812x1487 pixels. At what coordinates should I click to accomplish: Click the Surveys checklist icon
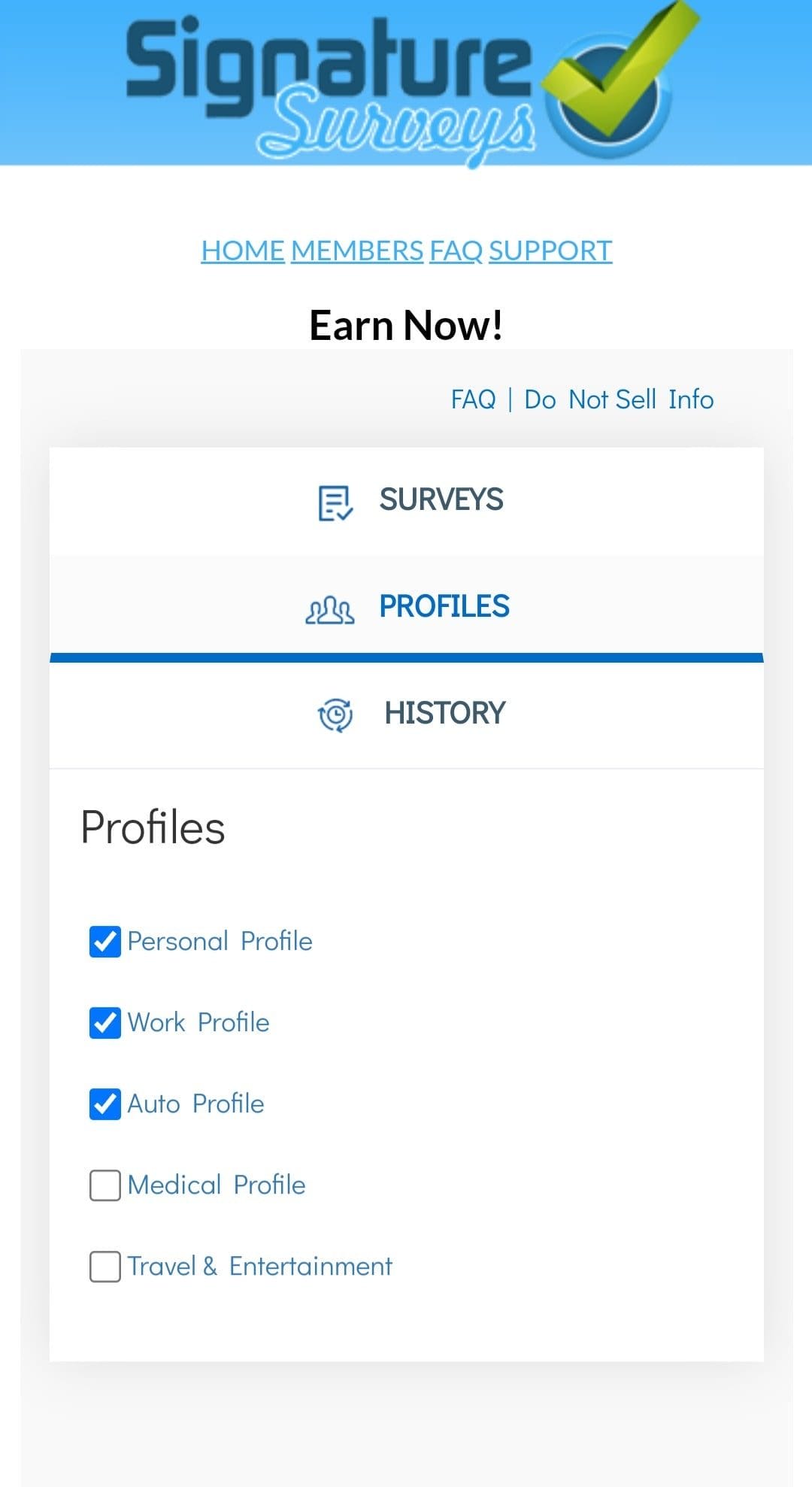click(335, 502)
